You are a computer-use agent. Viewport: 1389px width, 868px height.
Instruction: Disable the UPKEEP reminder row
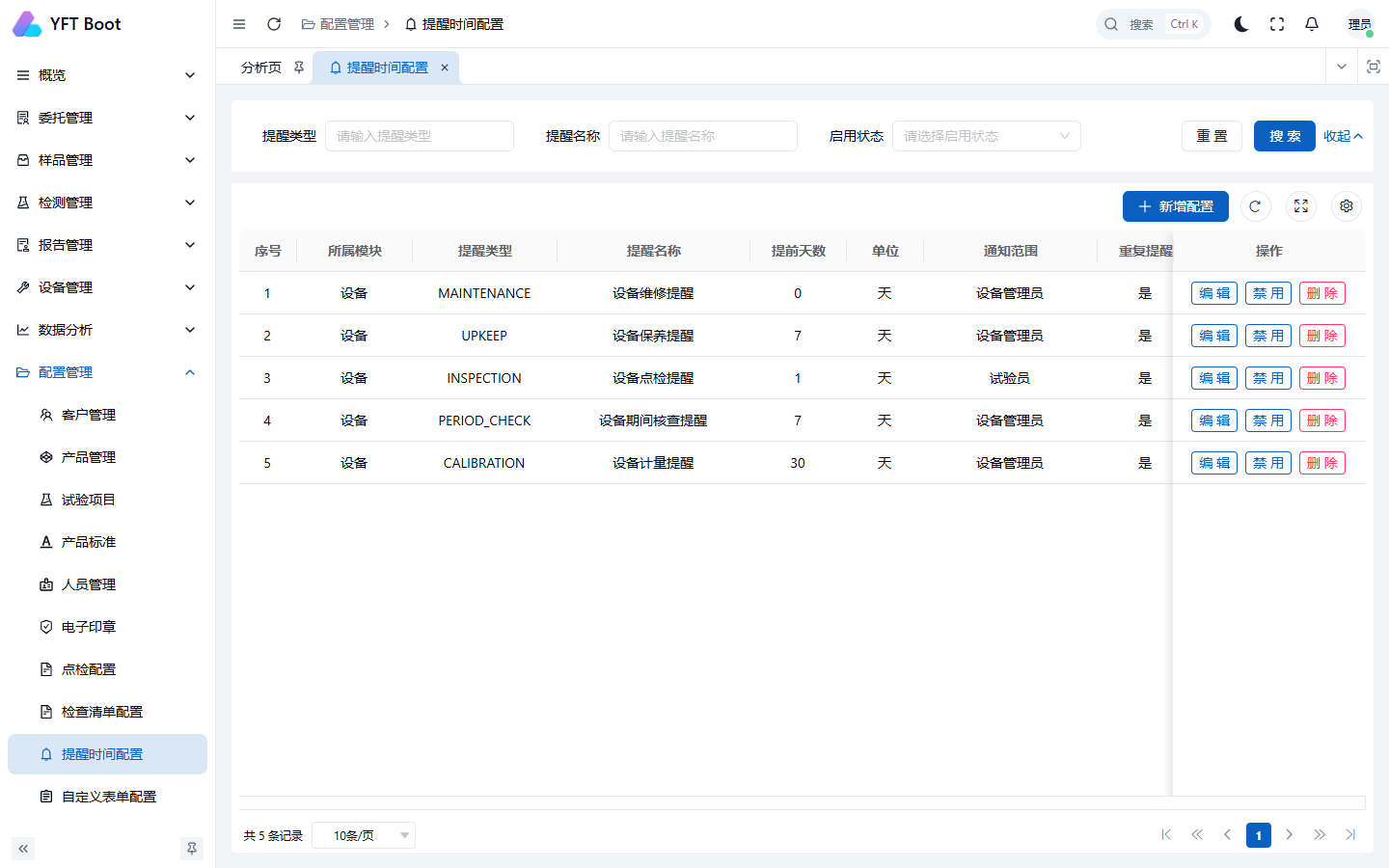coord(1268,336)
